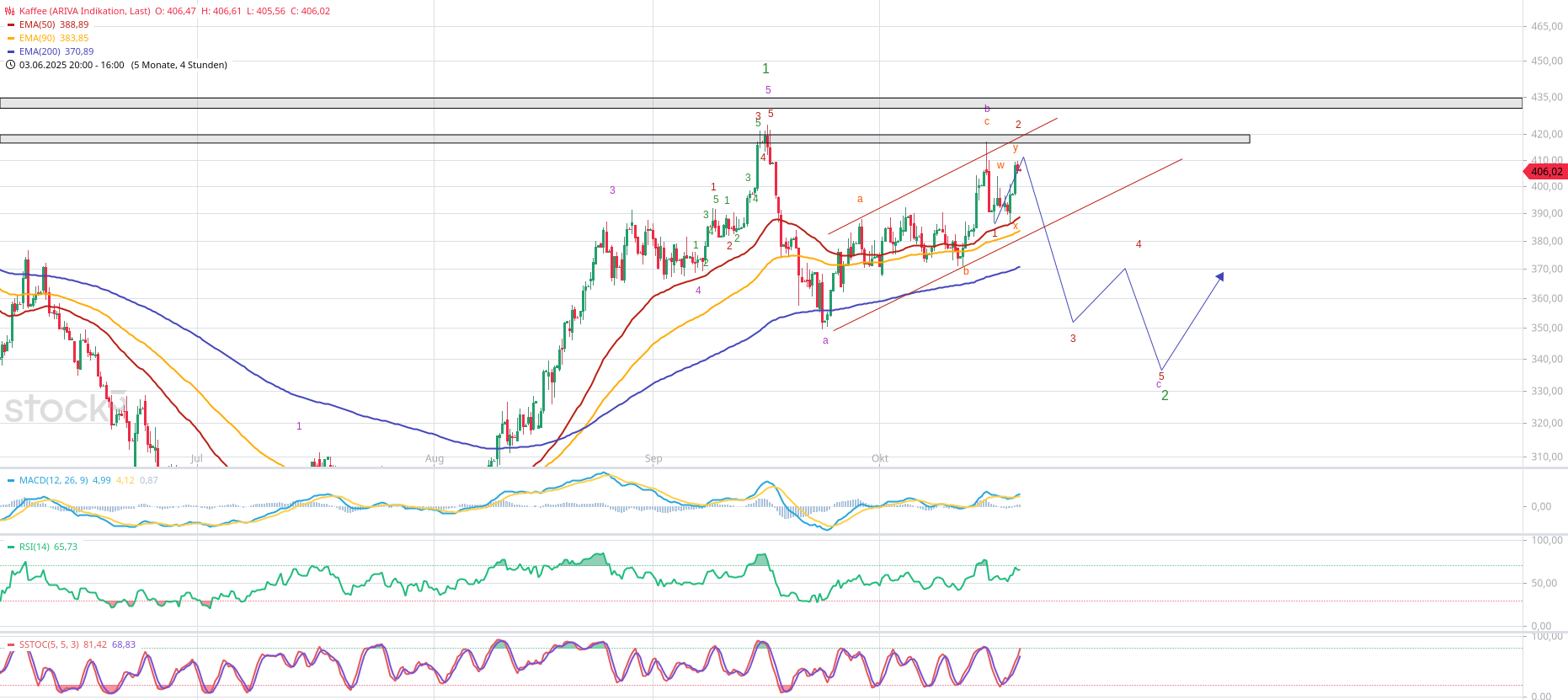Click the red current price tag 406,02
Viewport: 1568px width, 700px height.
tap(1545, 172)
